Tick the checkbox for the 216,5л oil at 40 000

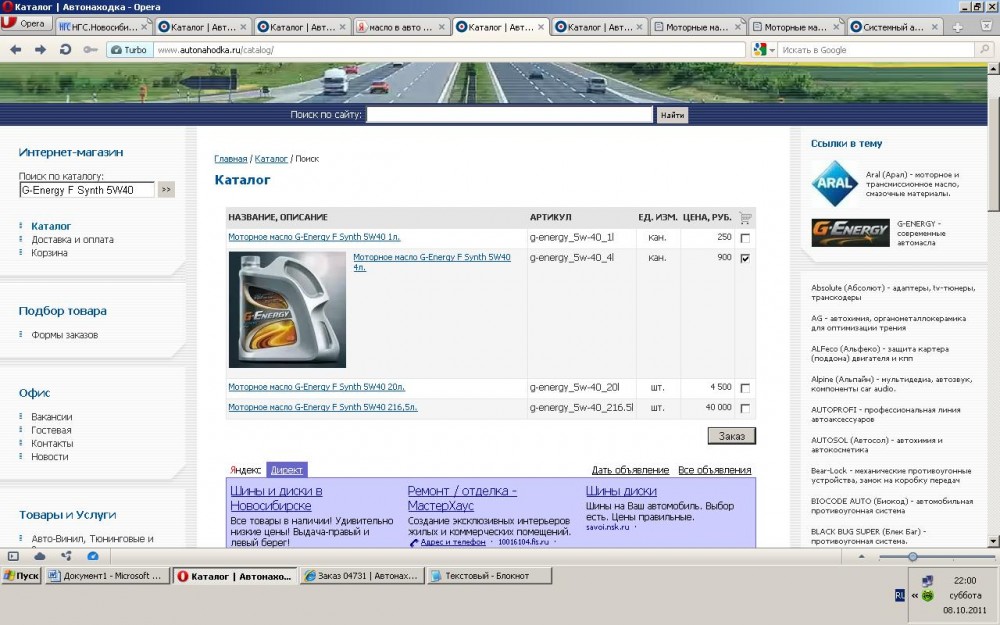pos(745,409)
